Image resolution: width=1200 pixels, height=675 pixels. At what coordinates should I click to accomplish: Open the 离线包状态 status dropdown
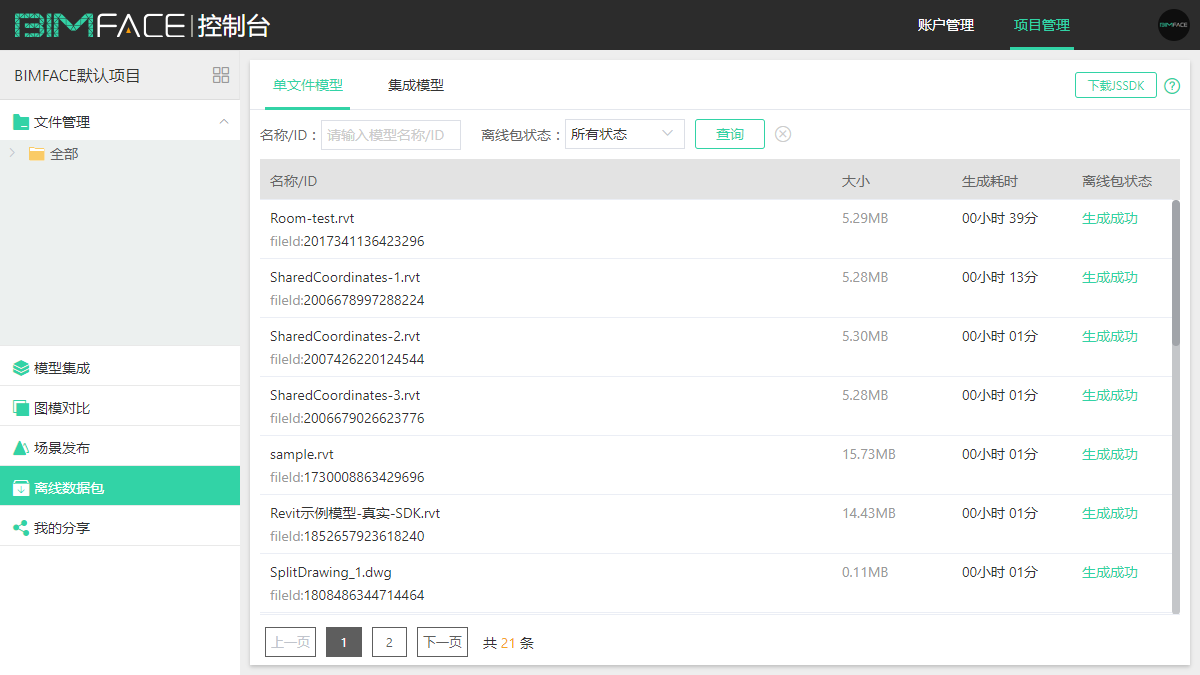624,133
